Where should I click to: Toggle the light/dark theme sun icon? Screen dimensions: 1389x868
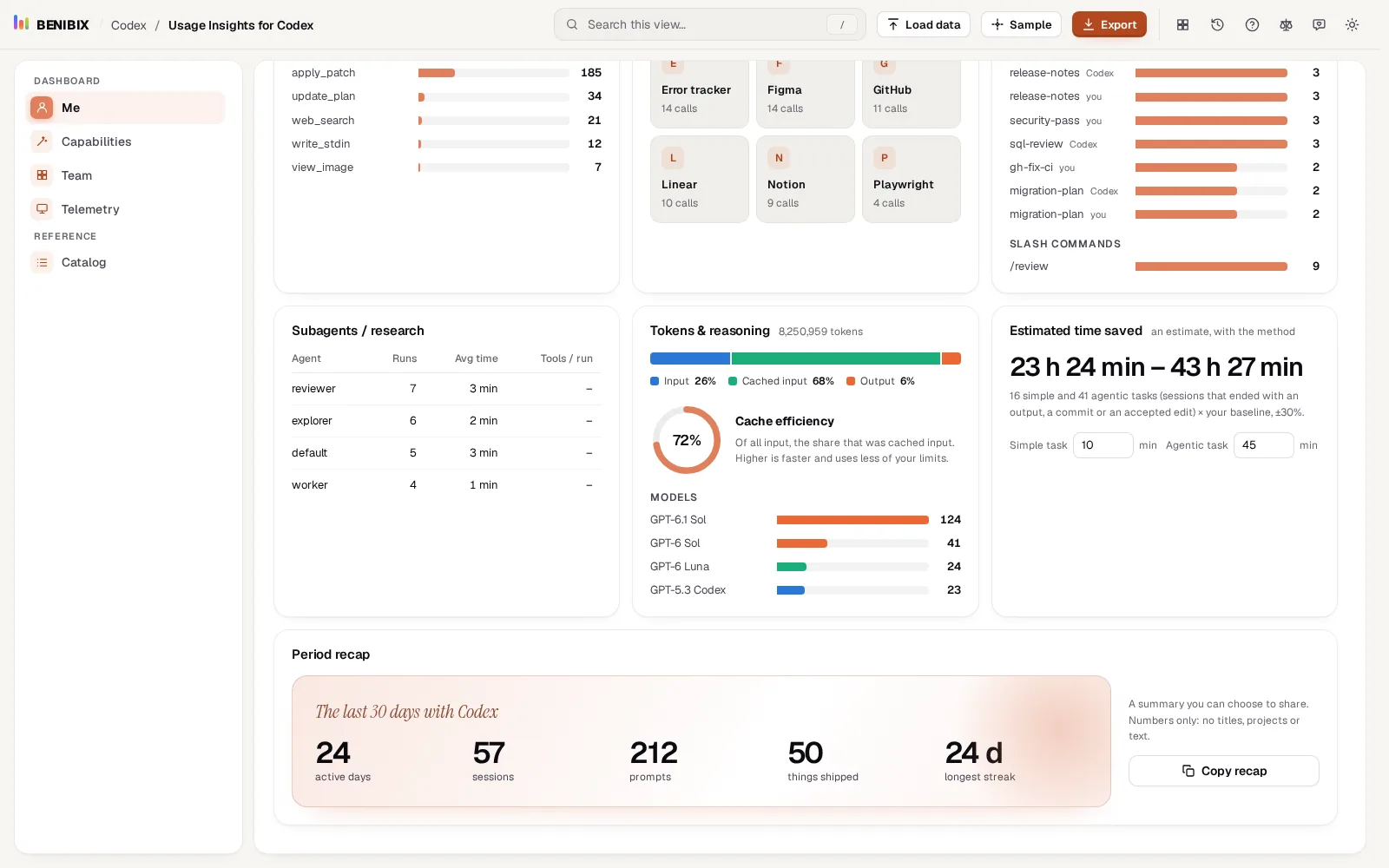point(1352,25)
